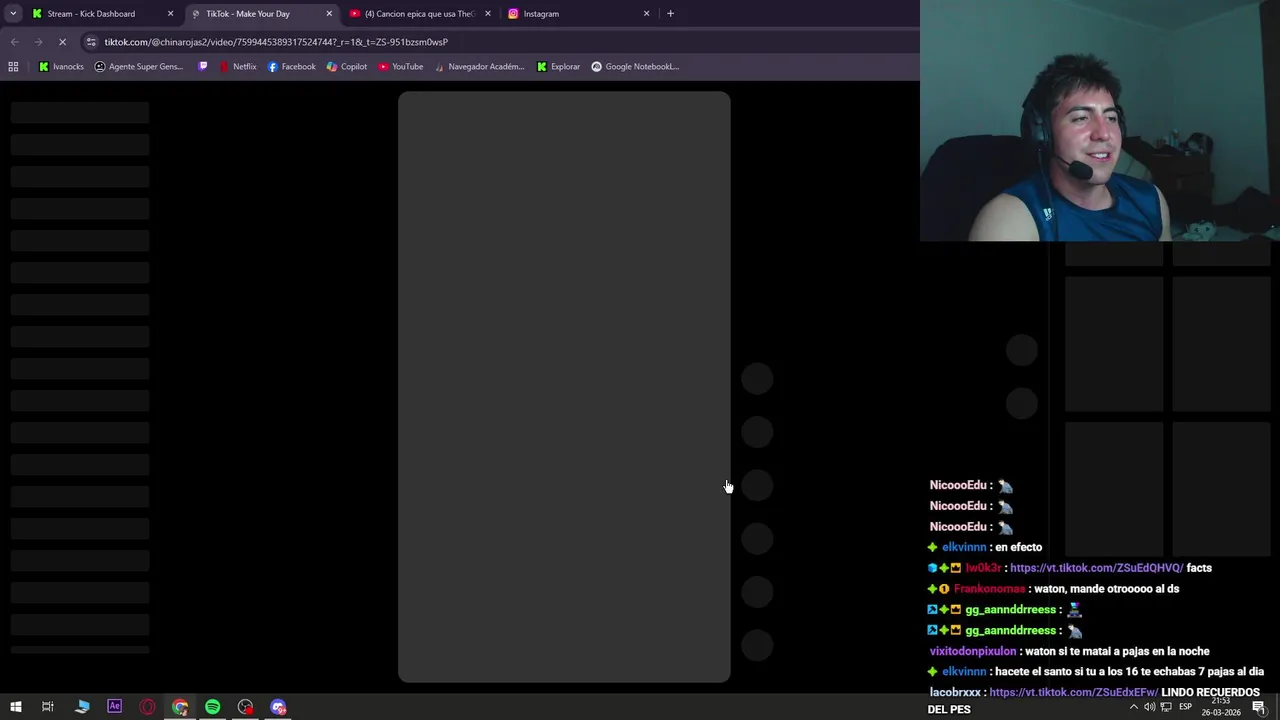Open the Twitch bookmark icon
The width and height of the screenshot is (1280, 720).
pyautogui.click(x=203, y=67)
